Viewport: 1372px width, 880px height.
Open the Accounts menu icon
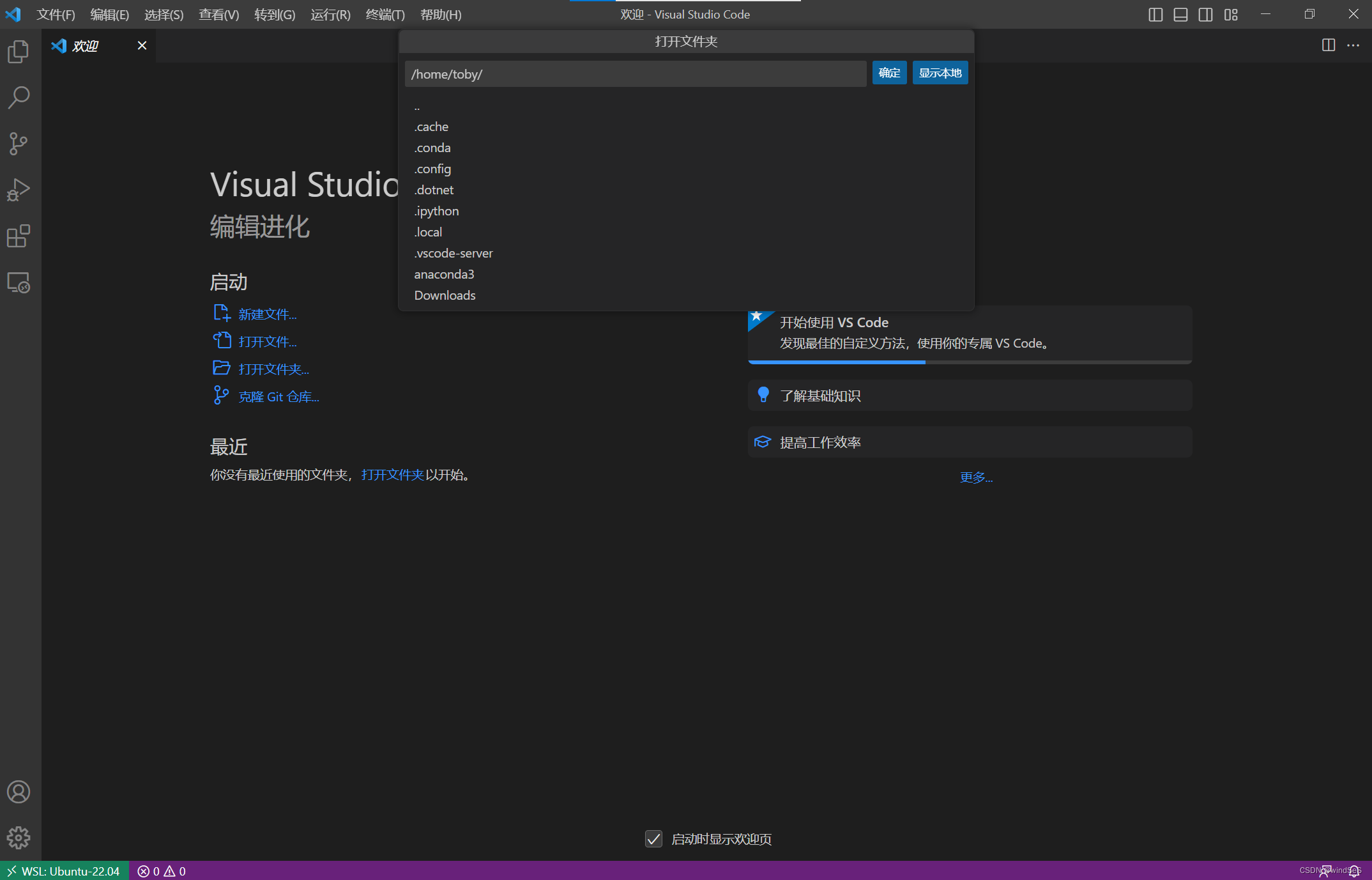19,792
